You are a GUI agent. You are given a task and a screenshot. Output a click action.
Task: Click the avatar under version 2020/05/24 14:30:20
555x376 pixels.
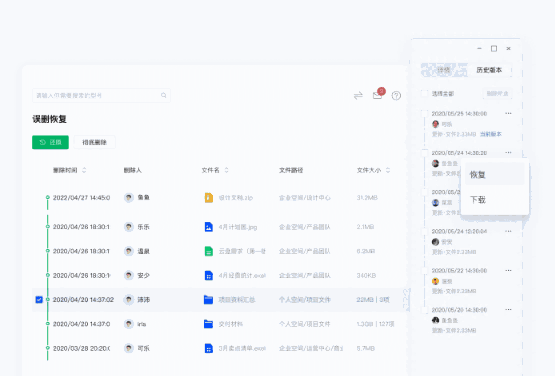435,163
